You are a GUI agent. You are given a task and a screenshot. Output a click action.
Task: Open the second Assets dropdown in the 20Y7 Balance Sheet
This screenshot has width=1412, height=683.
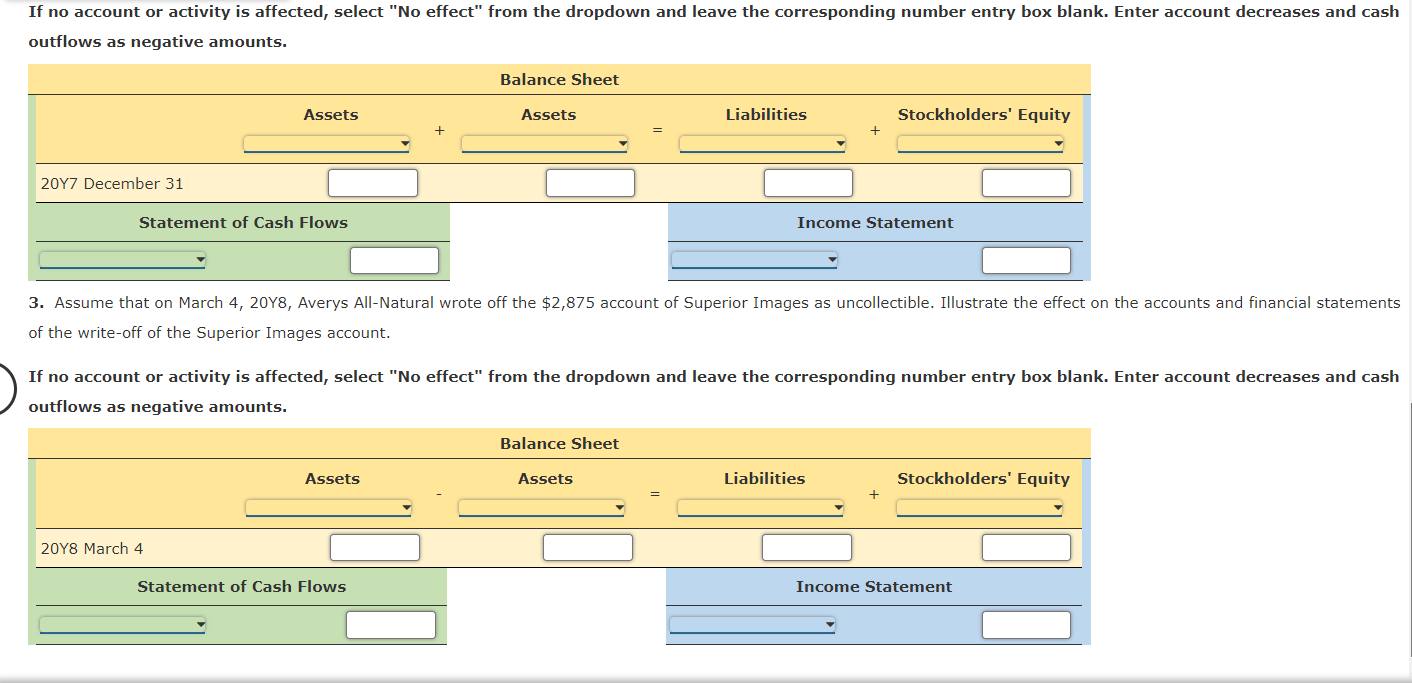[543, 143]
